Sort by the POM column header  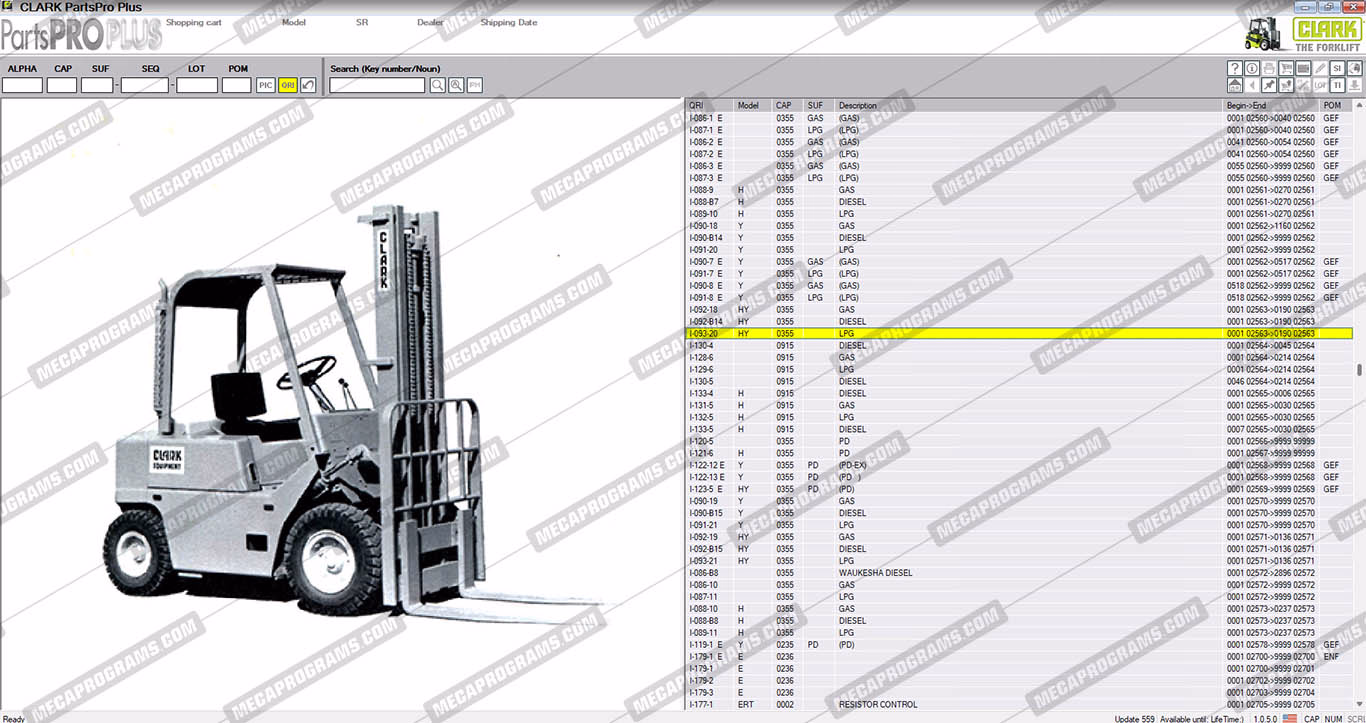[x=1336, y=105]
